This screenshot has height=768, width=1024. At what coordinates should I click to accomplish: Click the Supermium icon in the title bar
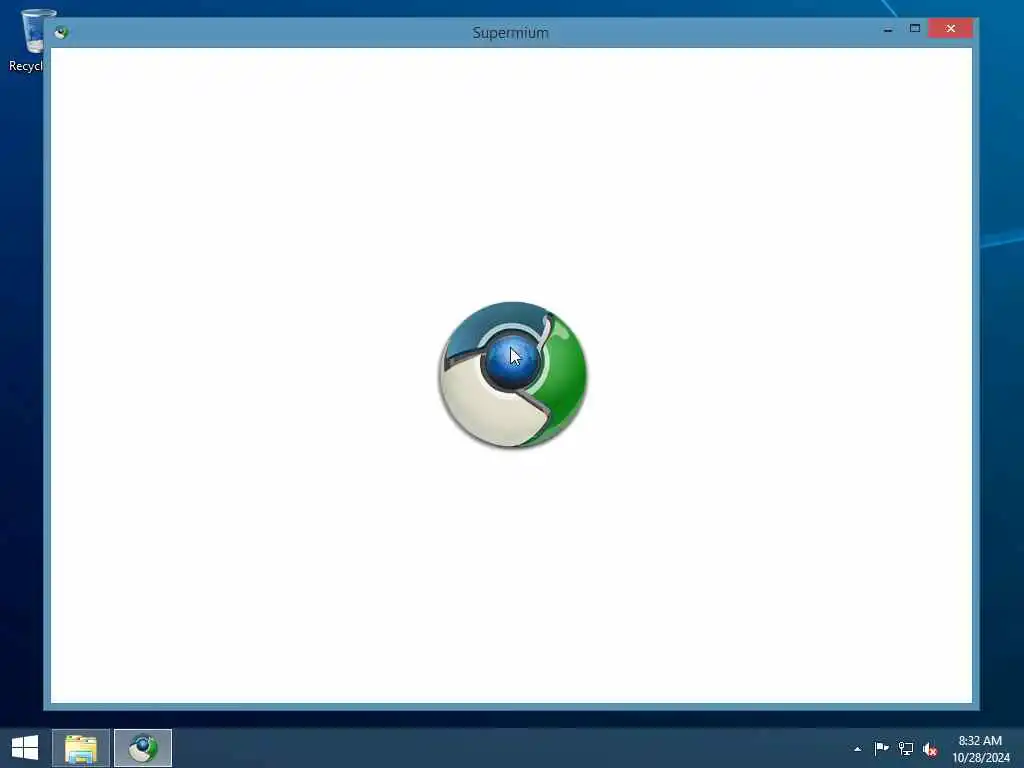click(61, 32)
